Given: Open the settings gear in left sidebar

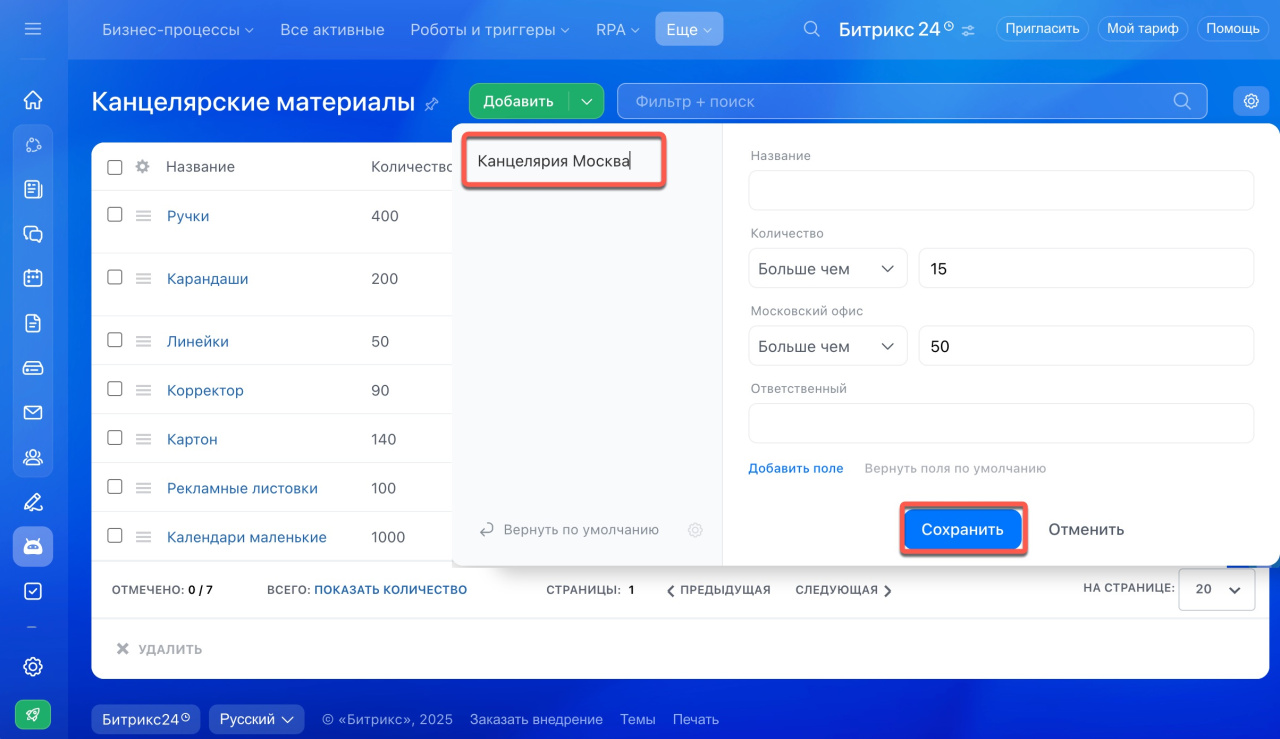Looking at the screenshot, I should pos(33,667).
